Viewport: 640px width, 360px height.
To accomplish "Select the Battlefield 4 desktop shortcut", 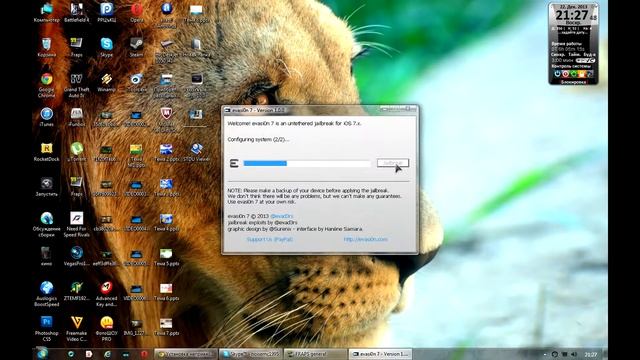I will (76, 13).
